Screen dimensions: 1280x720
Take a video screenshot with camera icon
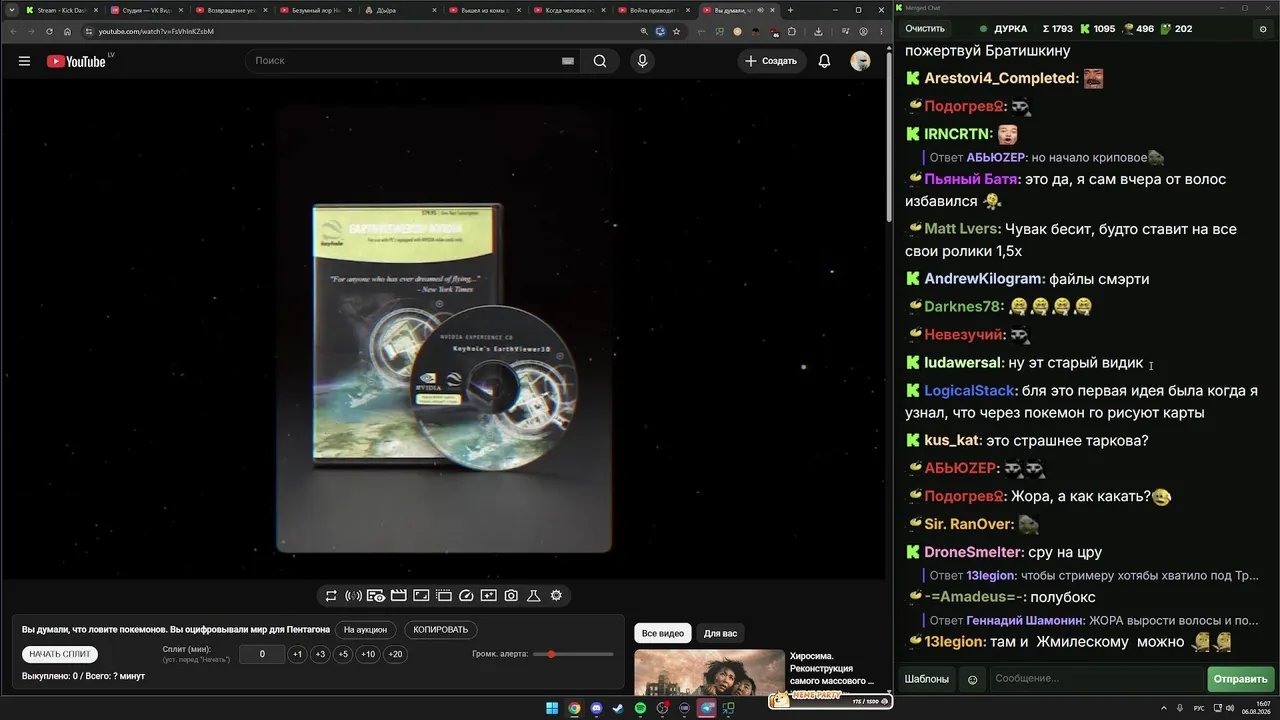511,596
